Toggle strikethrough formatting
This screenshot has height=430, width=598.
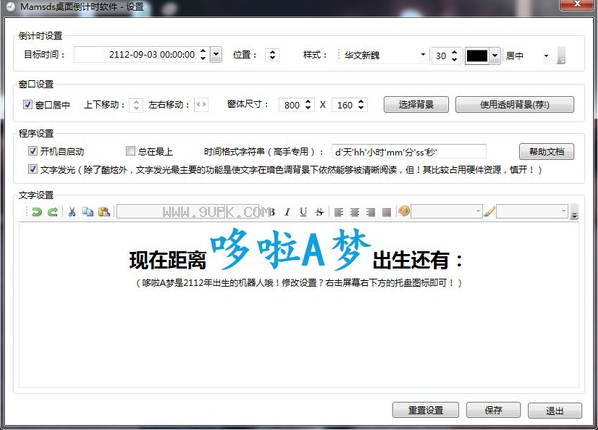(319, 212)
